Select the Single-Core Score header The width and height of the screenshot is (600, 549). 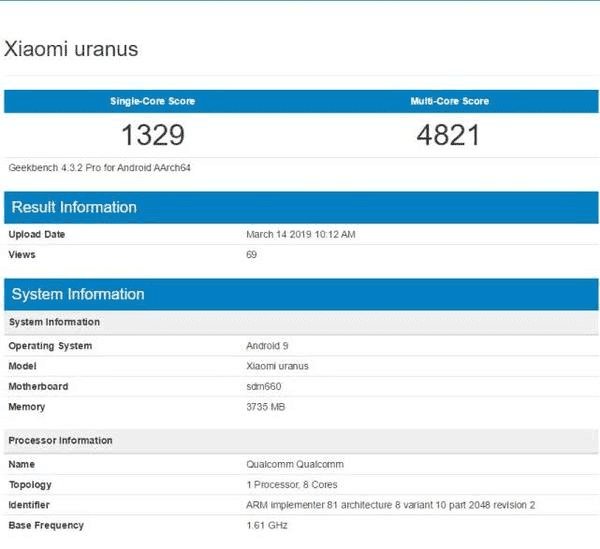pos(152,101)
